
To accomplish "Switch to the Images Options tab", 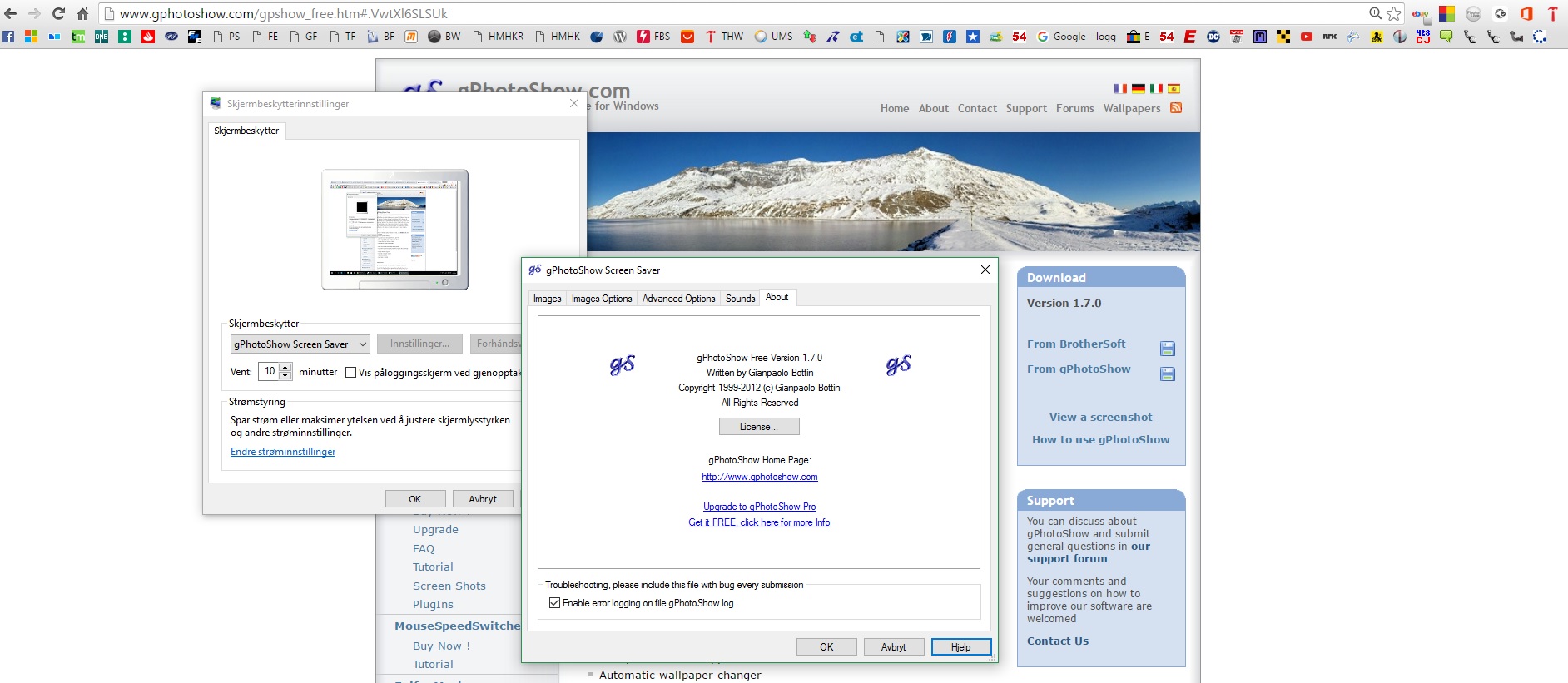I will [602, 299].
